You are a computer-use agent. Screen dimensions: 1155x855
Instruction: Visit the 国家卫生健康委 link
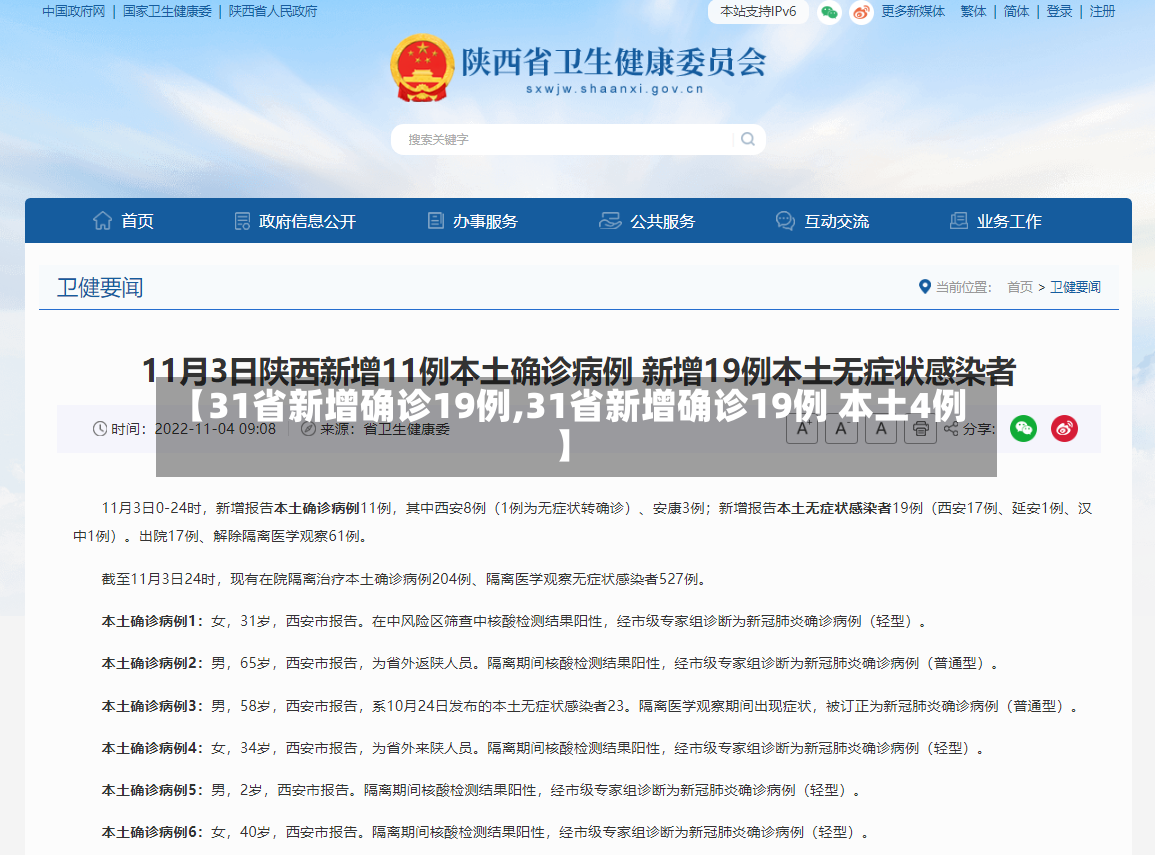[167, 11]
